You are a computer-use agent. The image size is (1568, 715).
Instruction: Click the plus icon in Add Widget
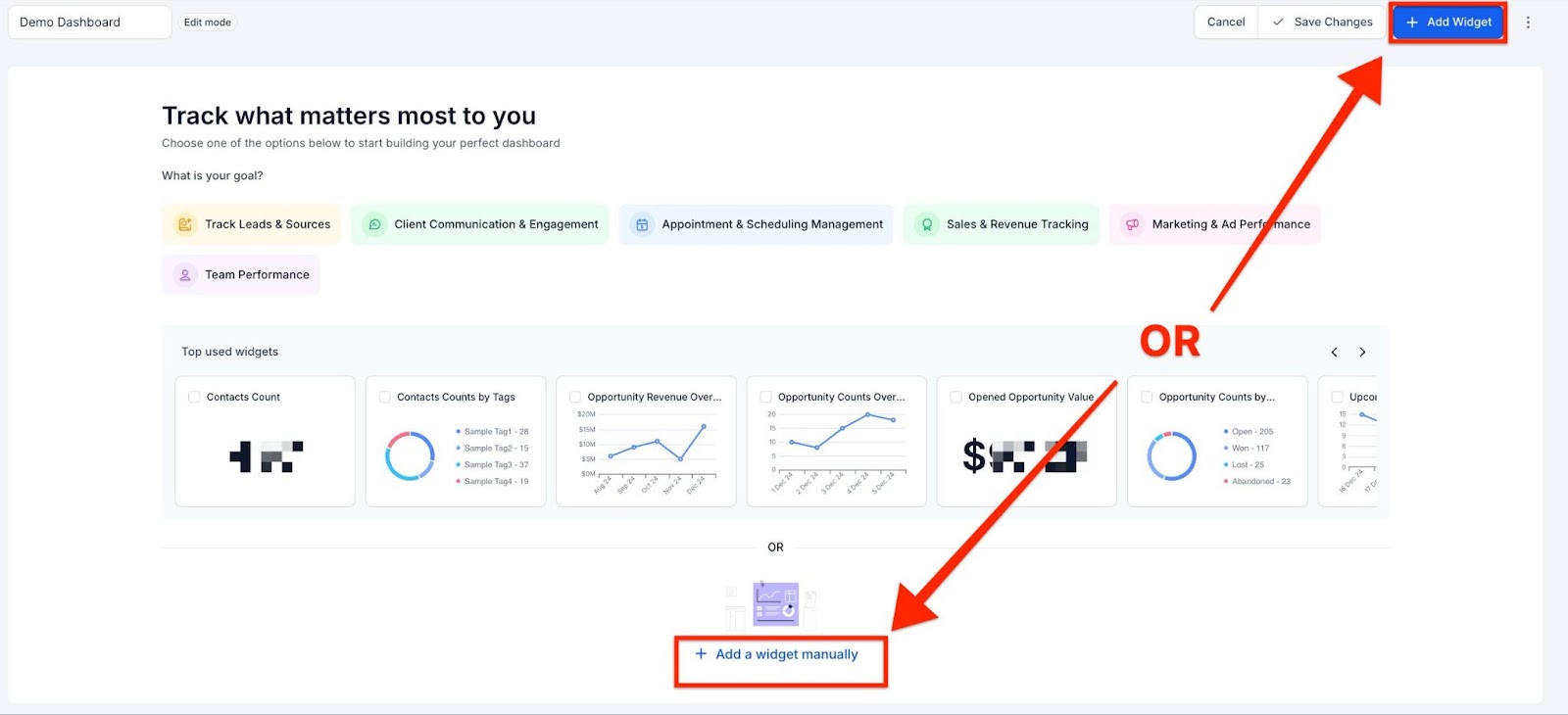[x=1412, y=23]
